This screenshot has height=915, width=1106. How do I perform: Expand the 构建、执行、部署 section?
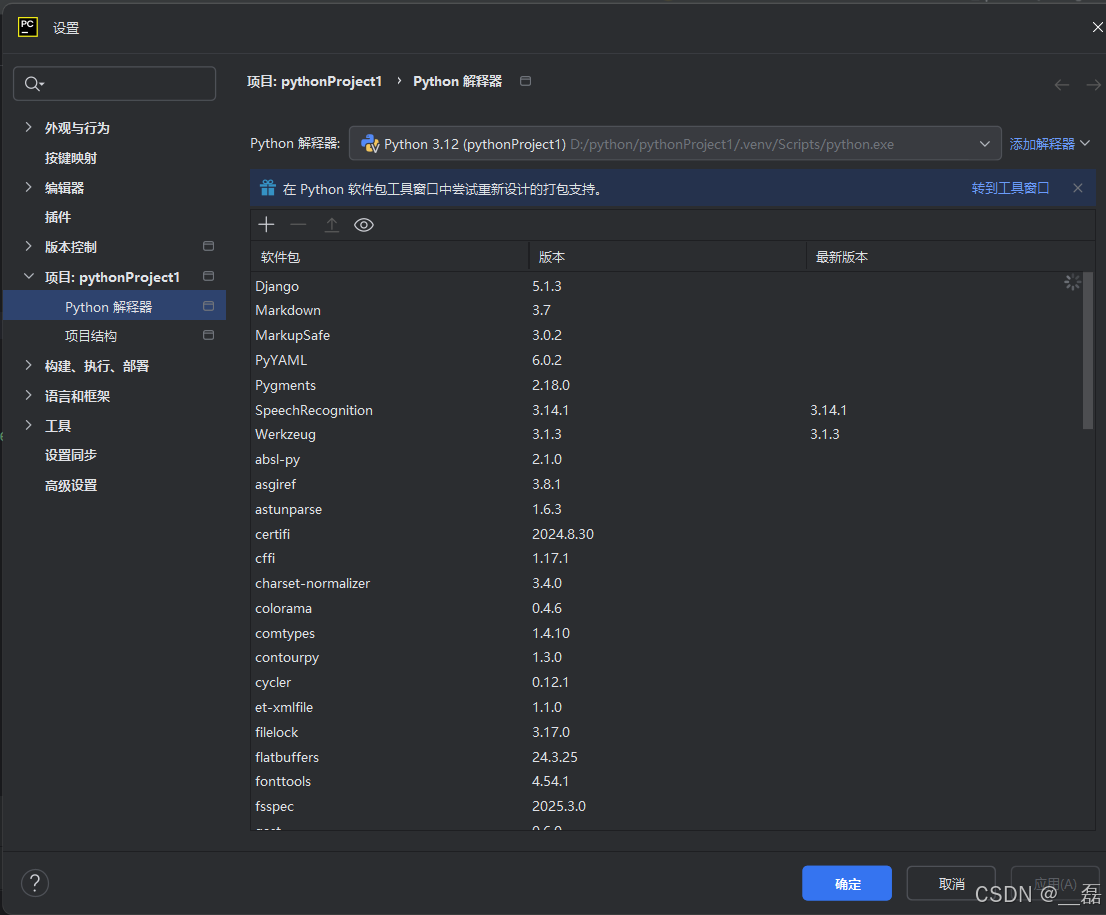click(28, 365)
